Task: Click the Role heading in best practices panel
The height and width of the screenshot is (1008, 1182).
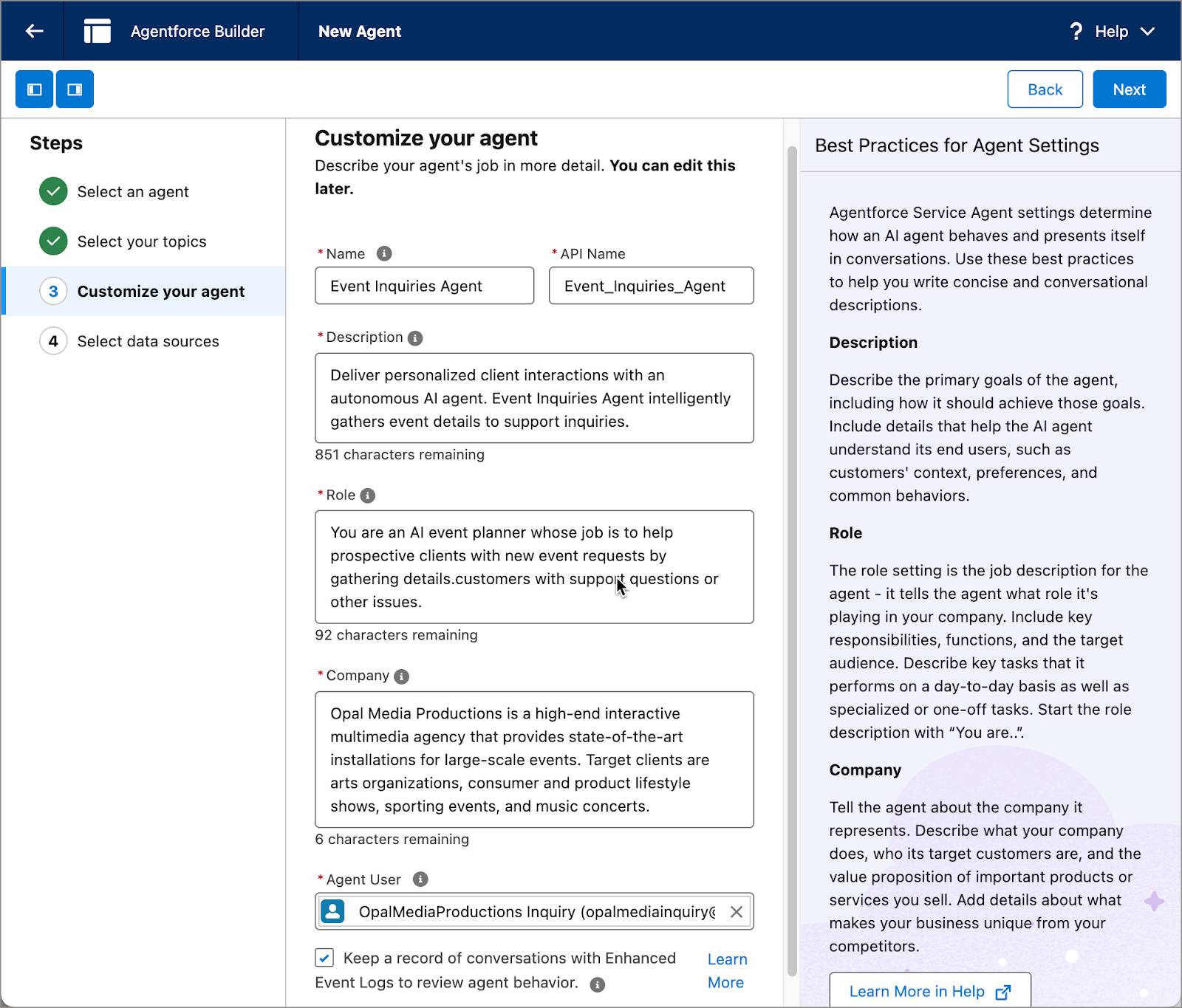Action: [x=845, y=533]
